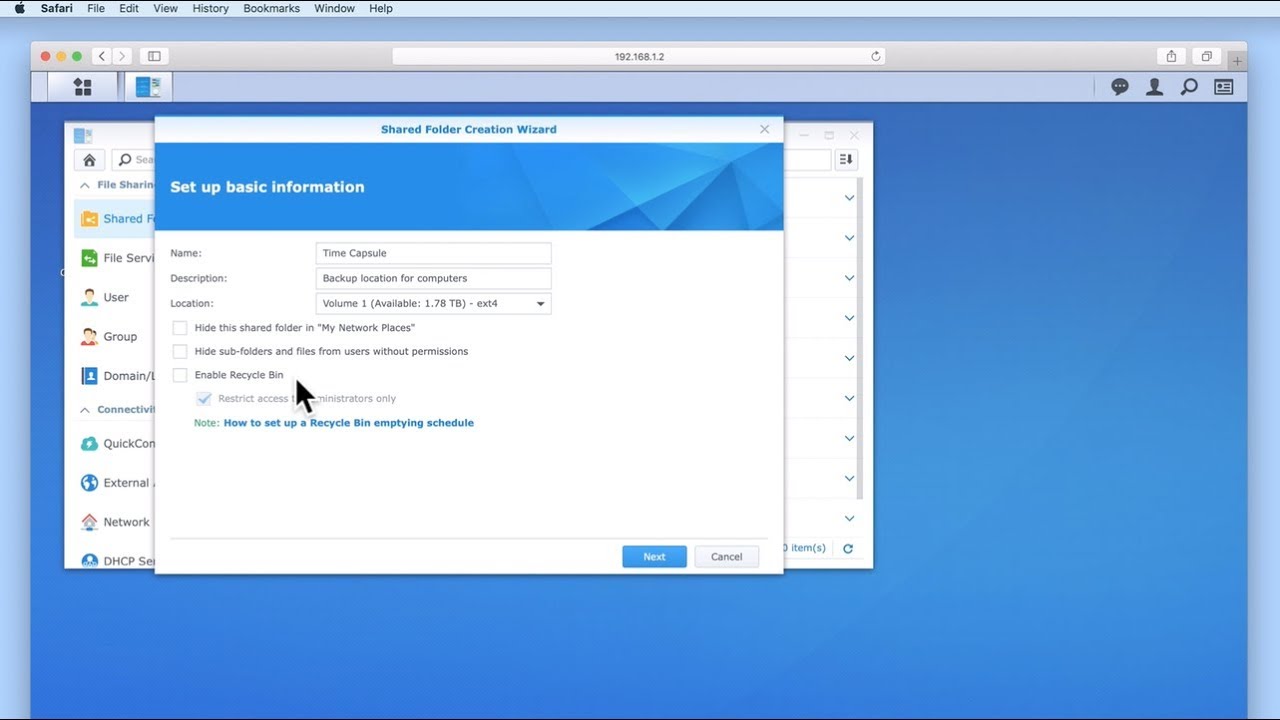Open the DSM user options icon

[x=1154, y=87]
